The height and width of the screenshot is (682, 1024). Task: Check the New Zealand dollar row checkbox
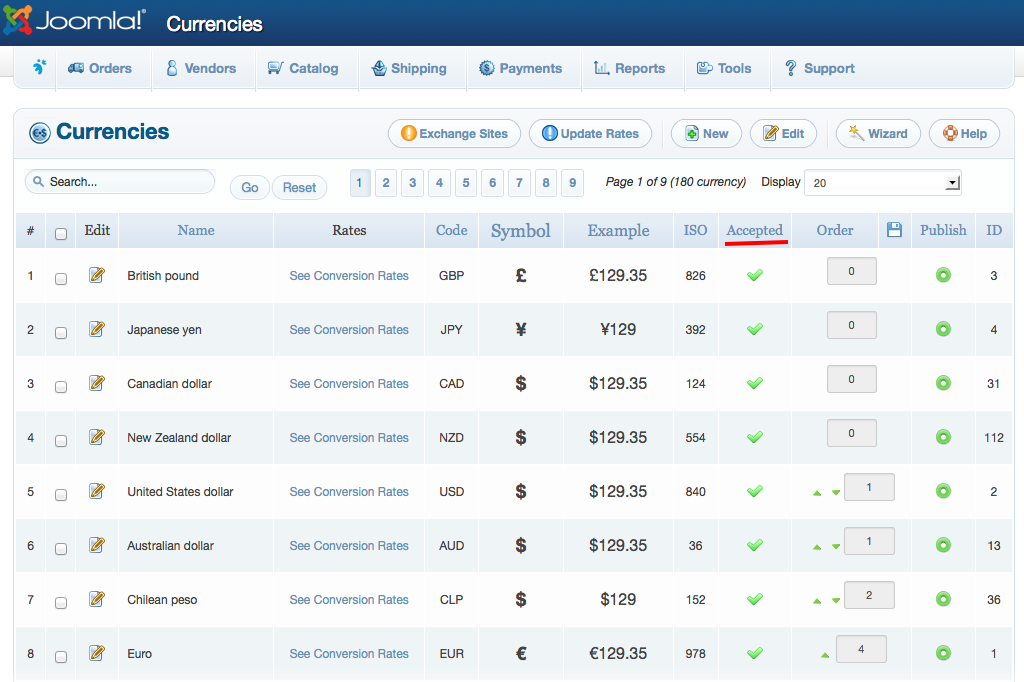[61, 441]
